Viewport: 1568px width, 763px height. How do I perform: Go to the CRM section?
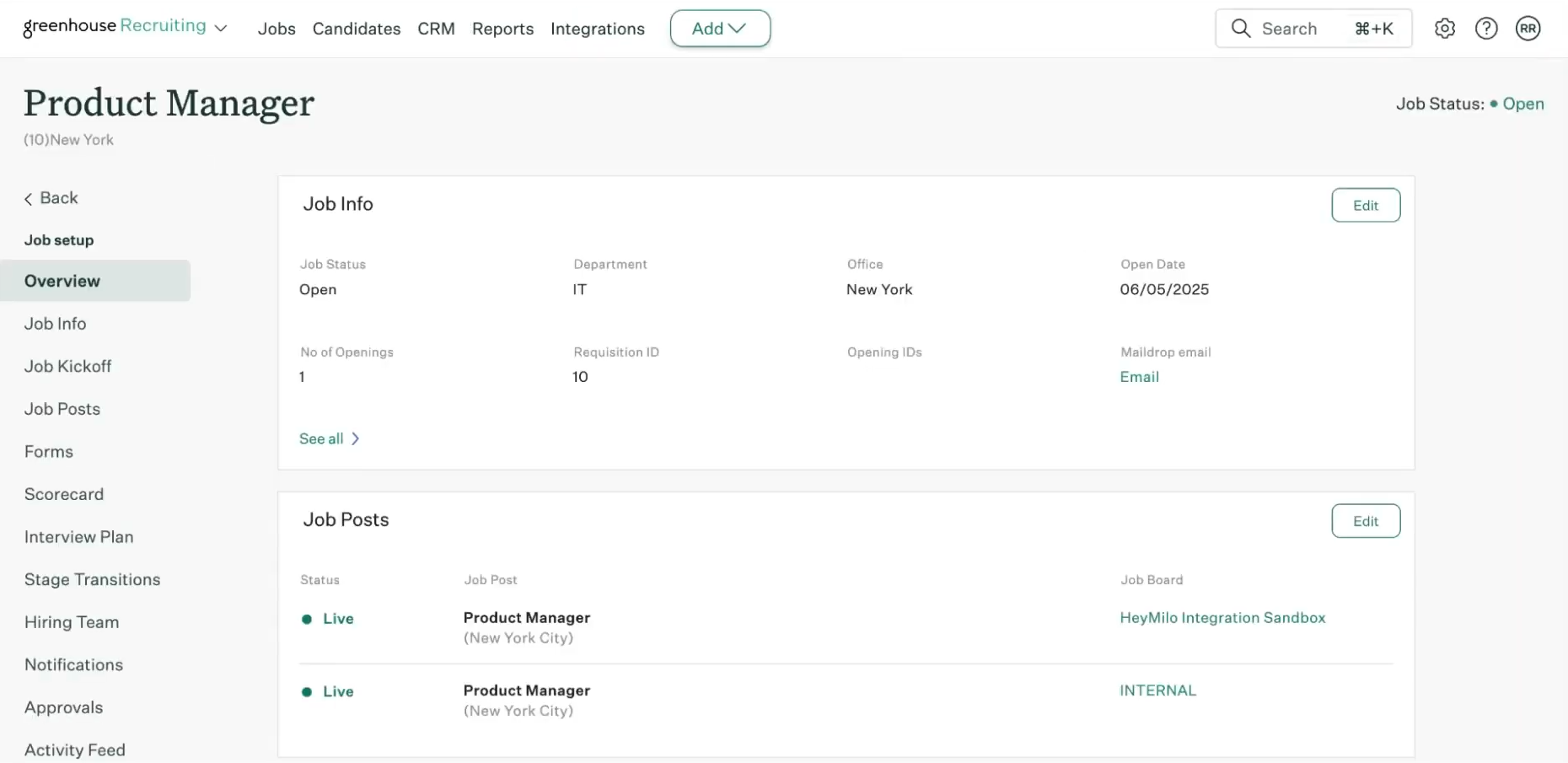point(436,29)
